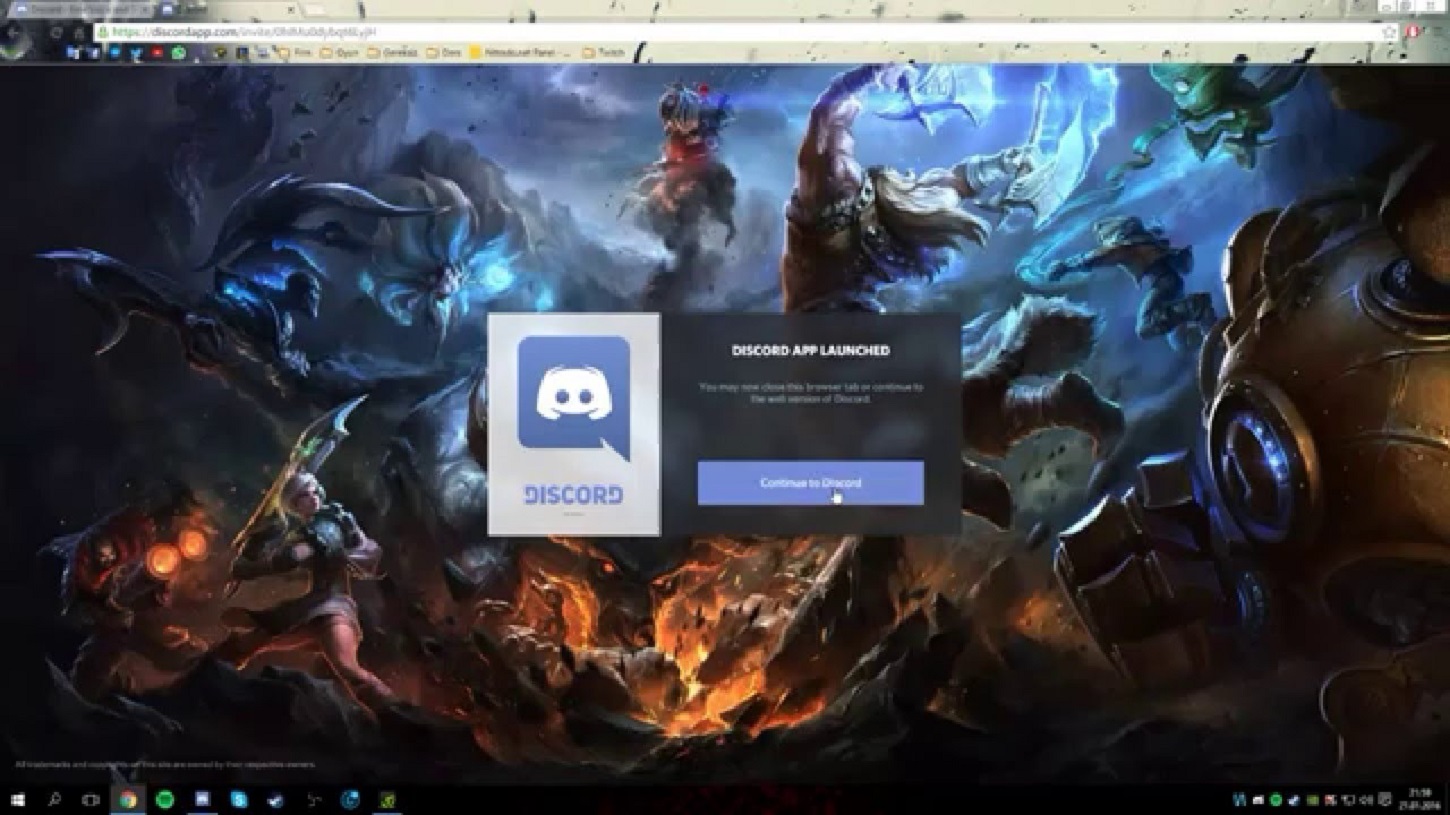
Task: Click the Discord logo in the invite card
Action: [x=573, y=398]
